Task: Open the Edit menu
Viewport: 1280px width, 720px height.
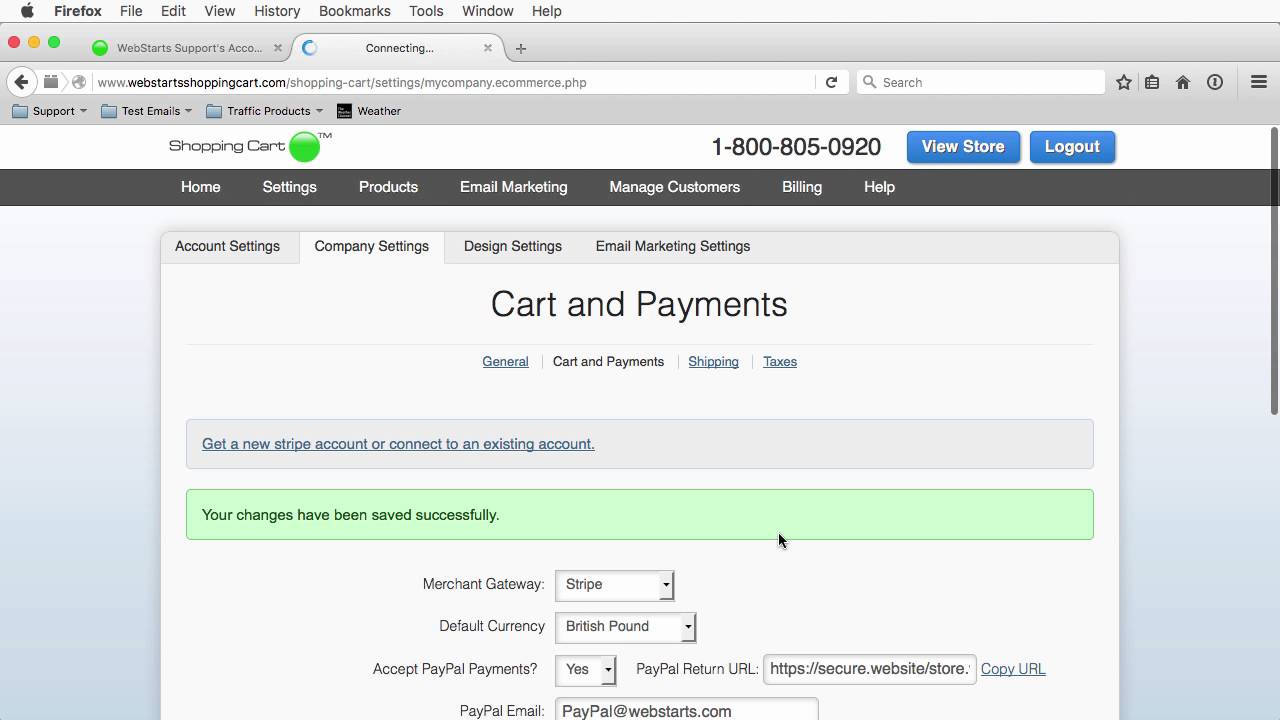Action: coord(173,11)
